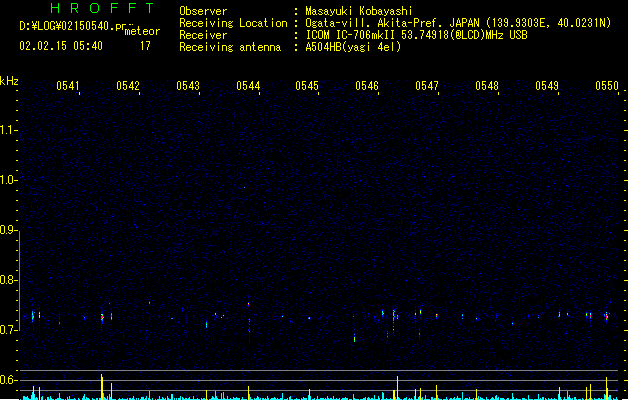The image size is (629, 400).
Task: Click the Ogata-vill. Akita-Pref. JAPAN location text
Action: coord(458,23)
